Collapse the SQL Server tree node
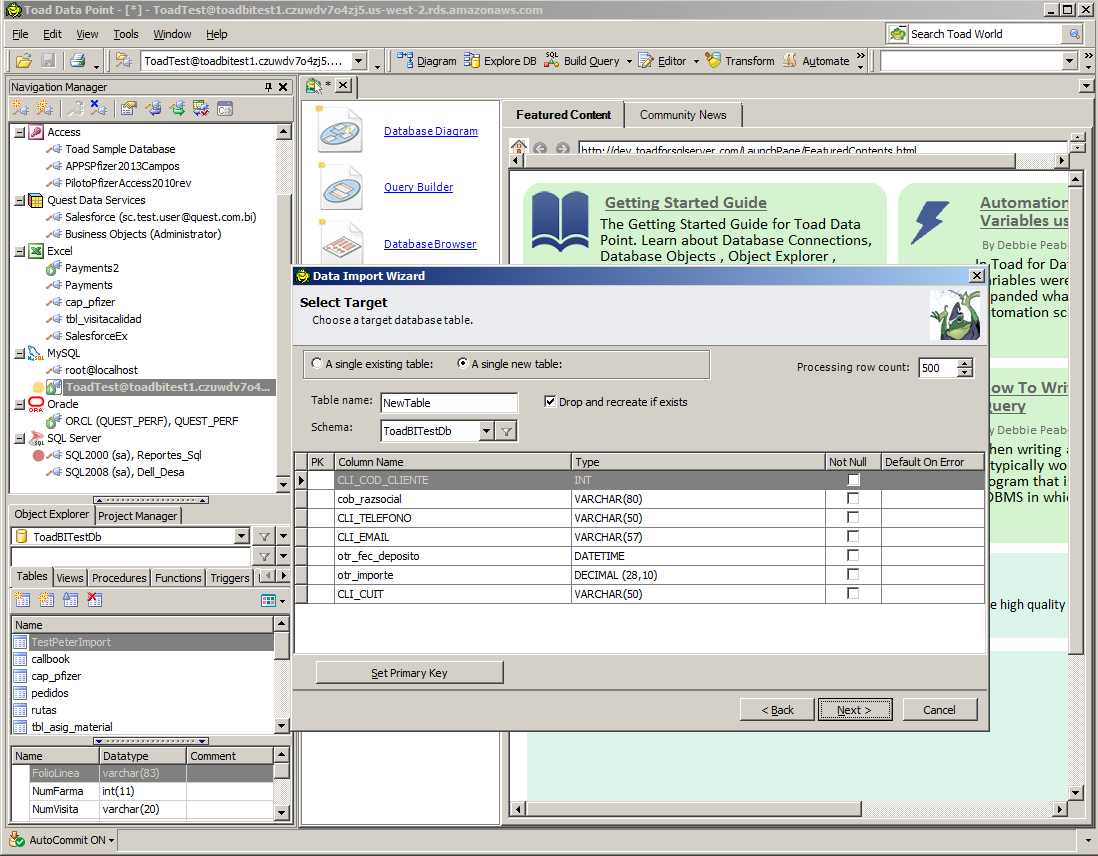 pyautogui.click(x=20, y=439)
